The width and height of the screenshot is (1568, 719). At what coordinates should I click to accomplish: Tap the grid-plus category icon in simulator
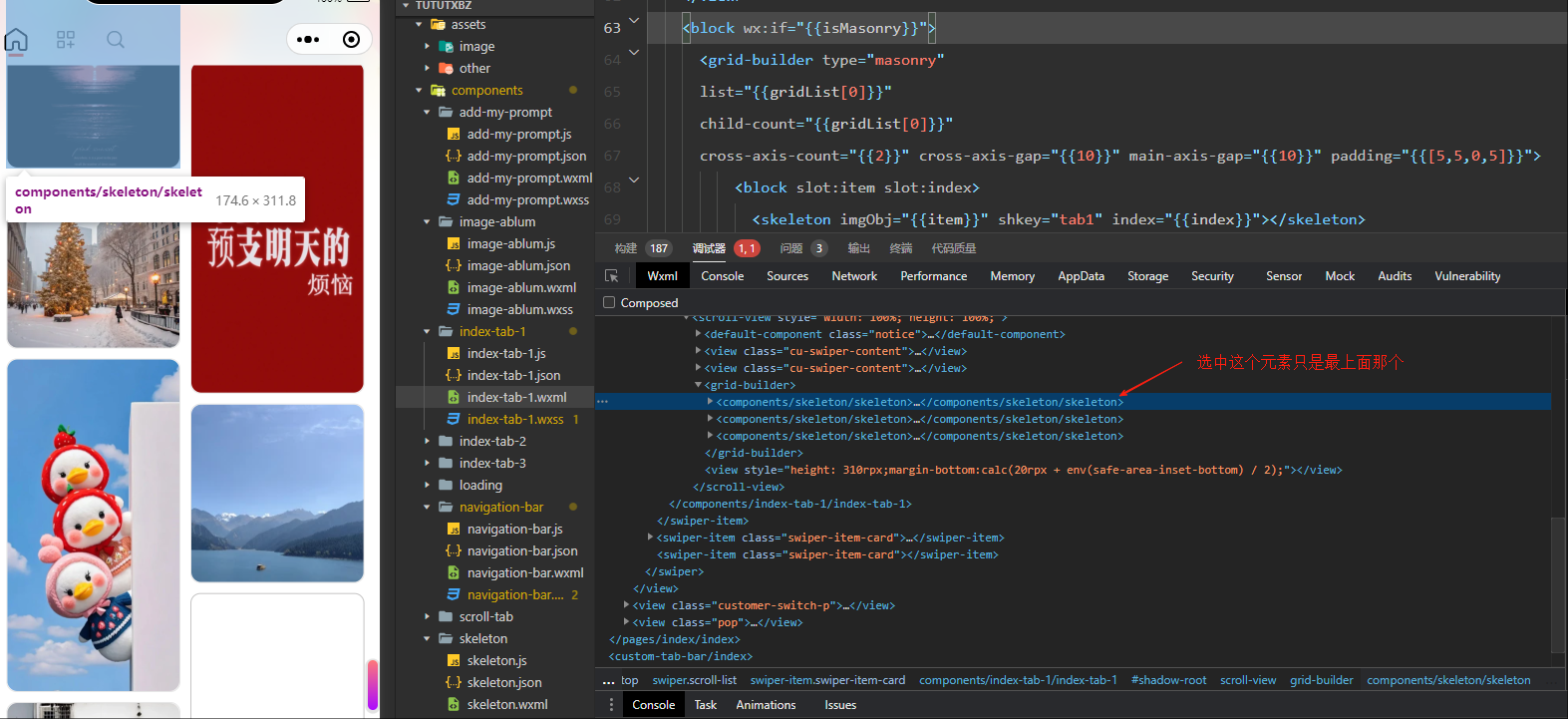(x=66, y=40)
